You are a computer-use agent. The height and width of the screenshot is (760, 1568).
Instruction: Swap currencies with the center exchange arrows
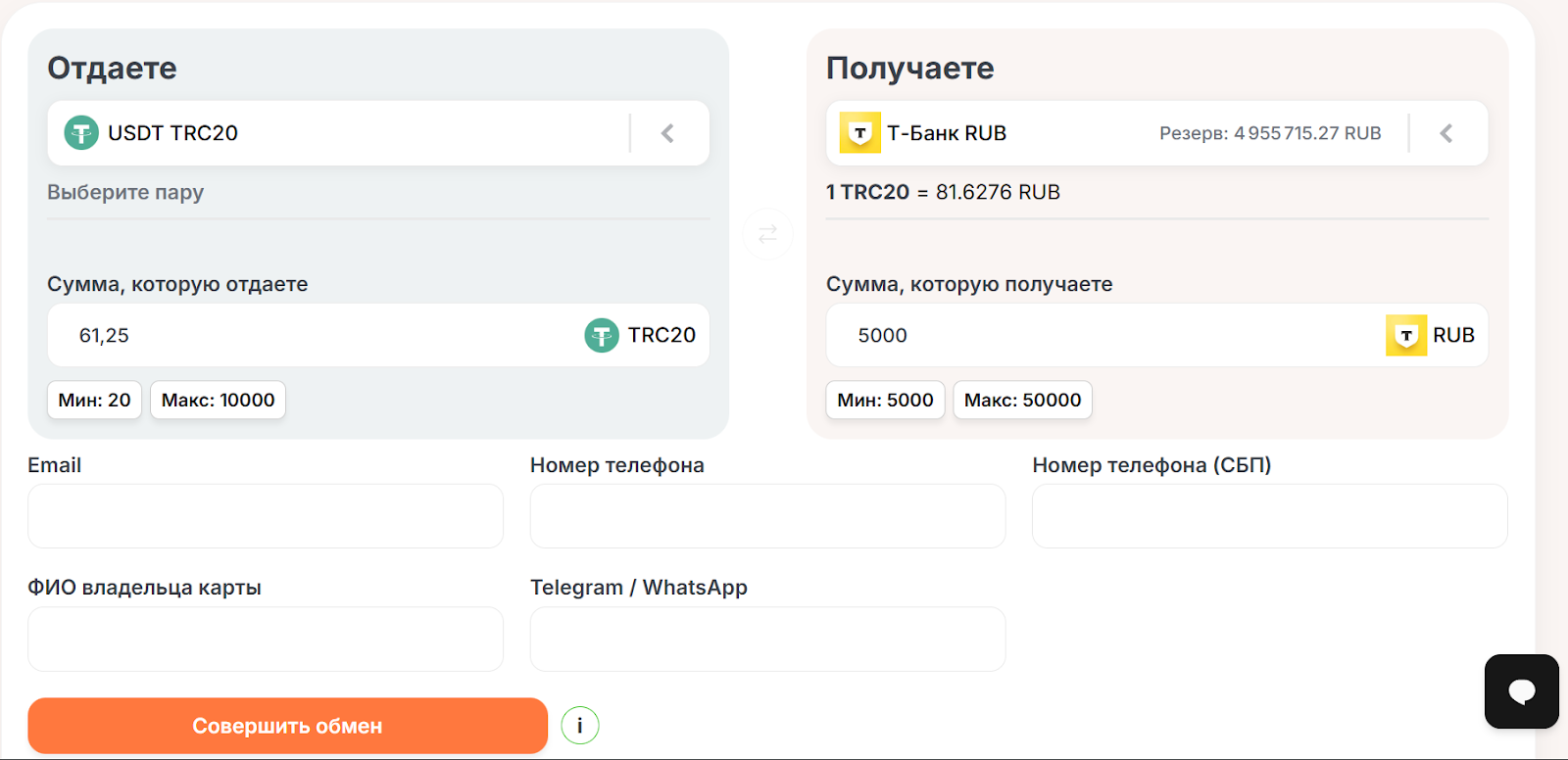tap(767, 234)
